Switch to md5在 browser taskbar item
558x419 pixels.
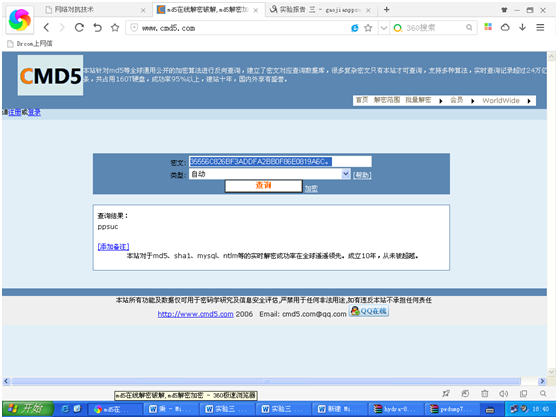pos(115,409)
